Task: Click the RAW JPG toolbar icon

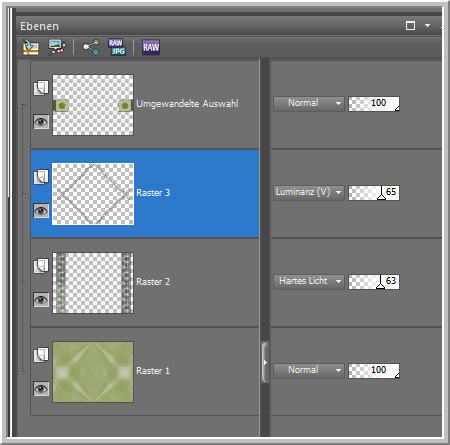Action: tap(117, 47)
